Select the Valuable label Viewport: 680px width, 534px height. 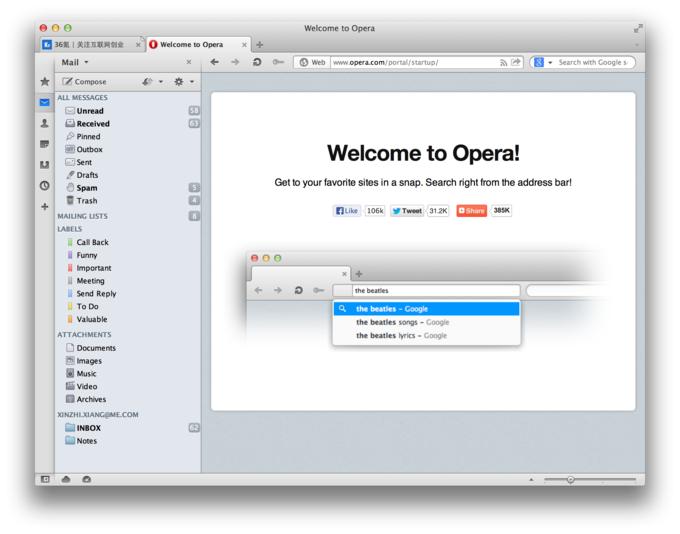[x=128, y=319]
